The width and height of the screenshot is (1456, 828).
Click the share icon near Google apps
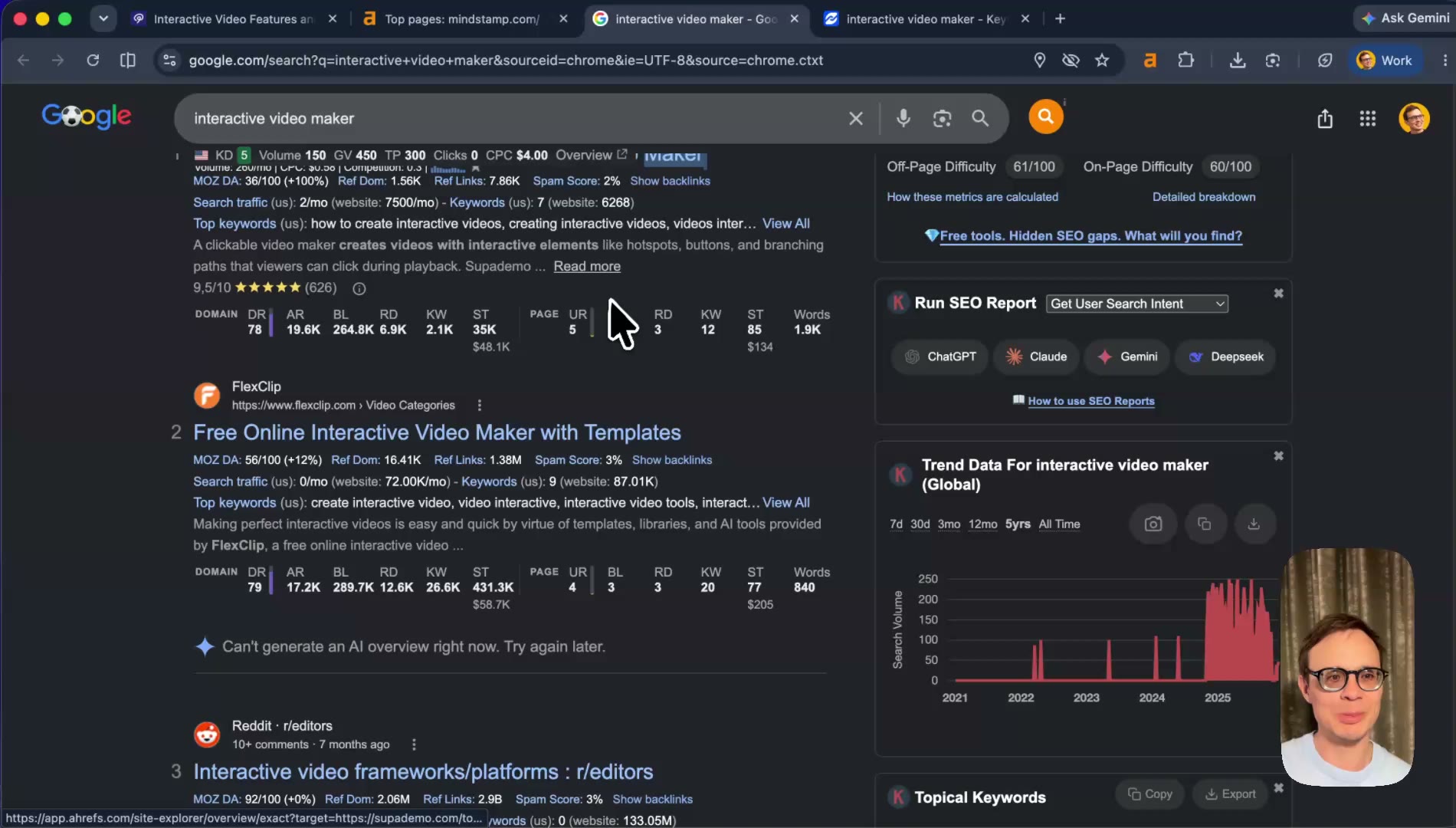[x=1325, y=119]
